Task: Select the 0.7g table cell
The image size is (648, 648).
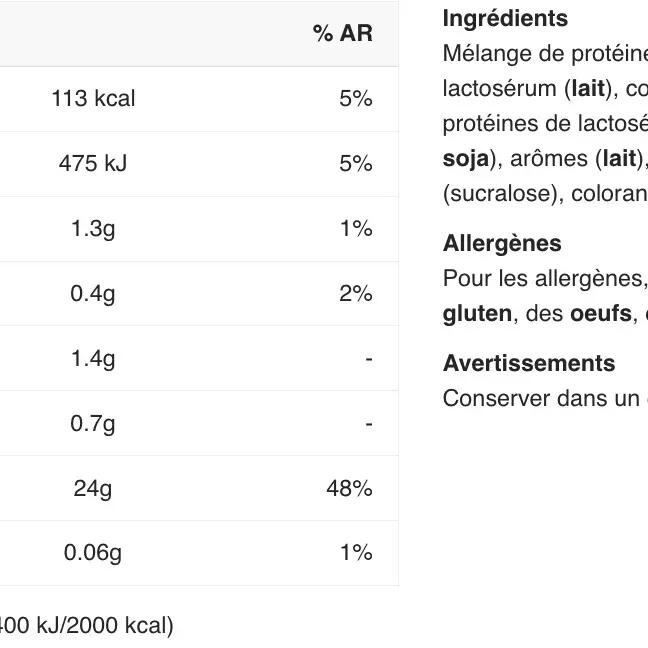Action: click(93, 424)
